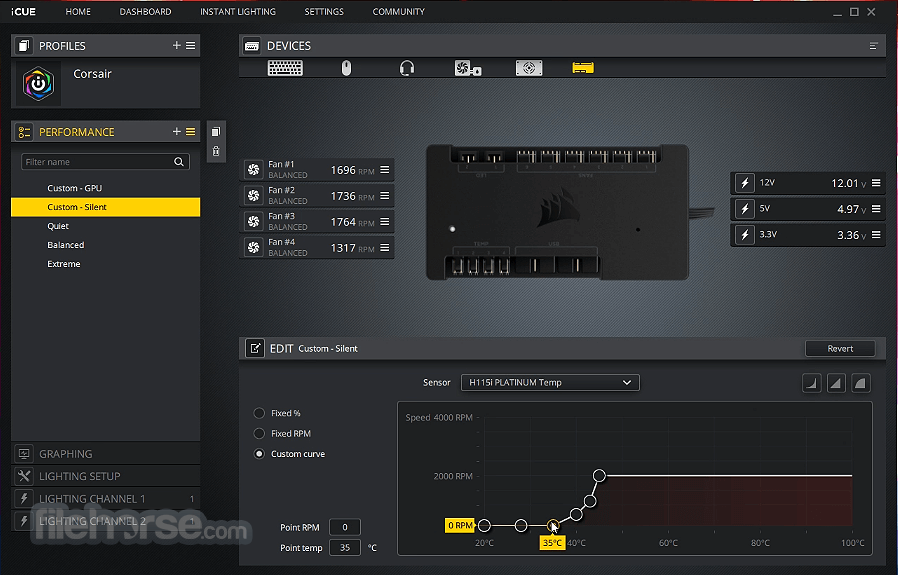This screenshot has height=575, width=898.
Task: Open the Fan #2 options menu
Action: (385, 195)
